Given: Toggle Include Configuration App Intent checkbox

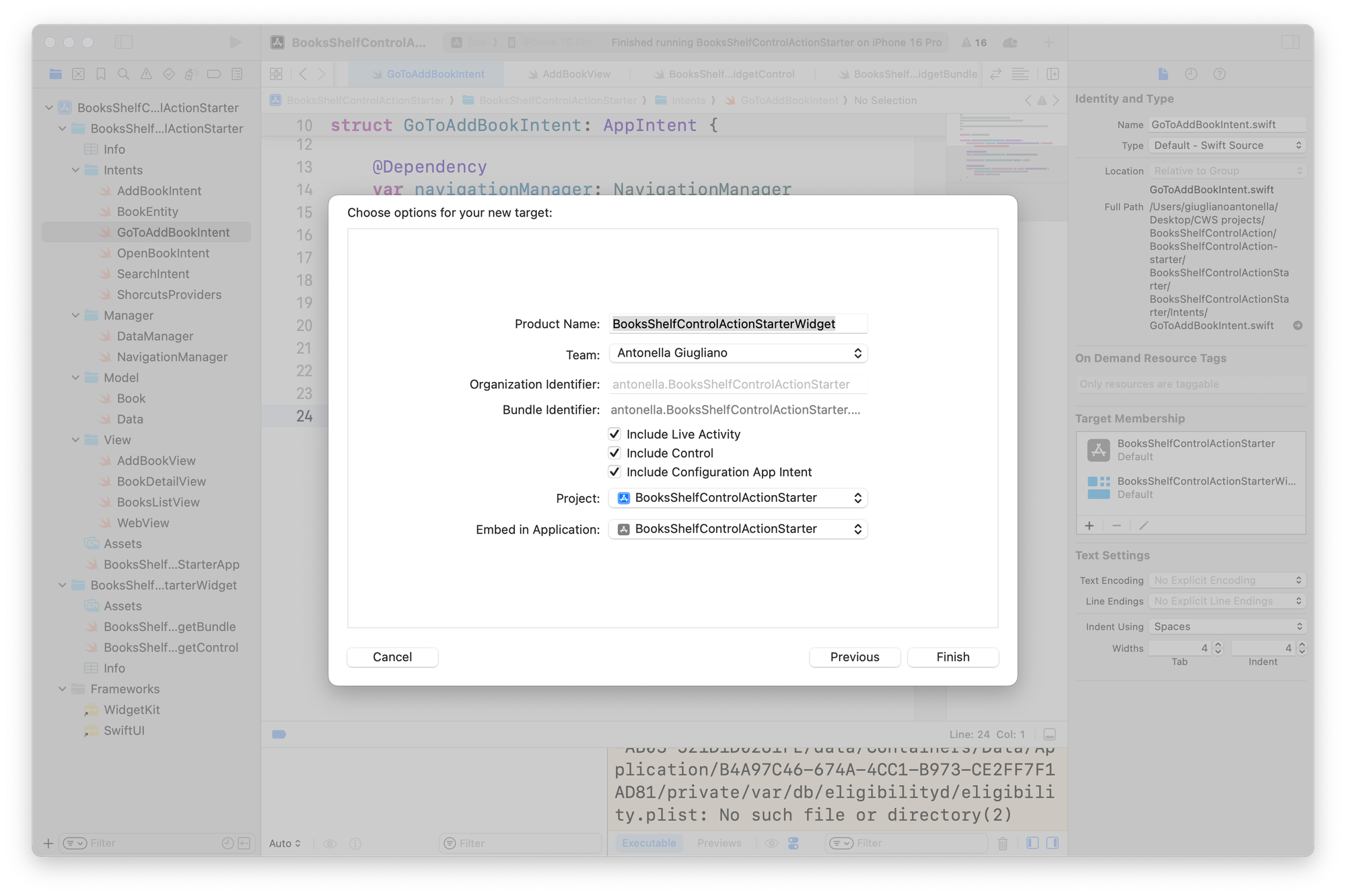Looking at the screenshot, I should 614,472.
